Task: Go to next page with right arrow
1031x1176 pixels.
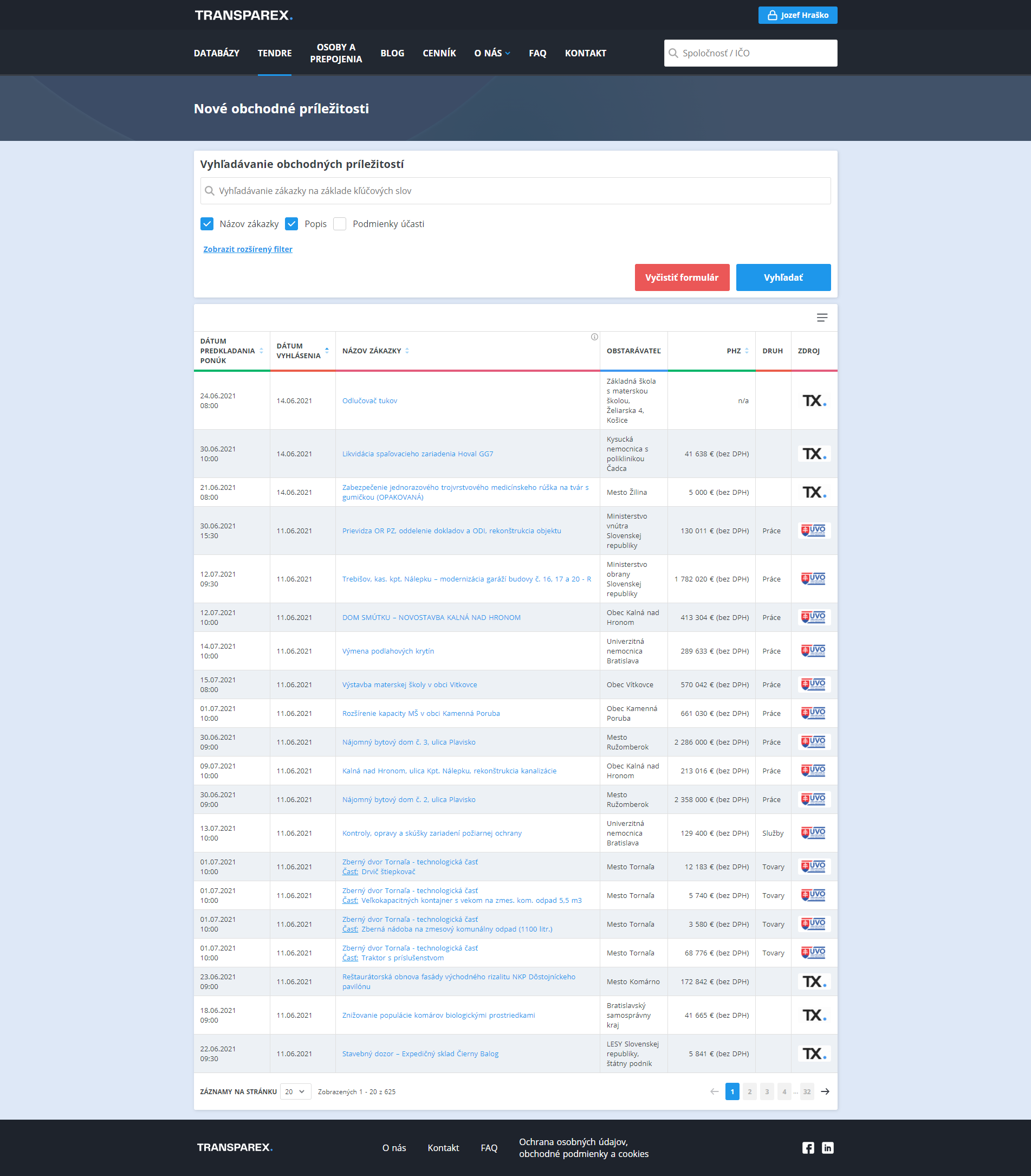Action: pos(825,1091)
